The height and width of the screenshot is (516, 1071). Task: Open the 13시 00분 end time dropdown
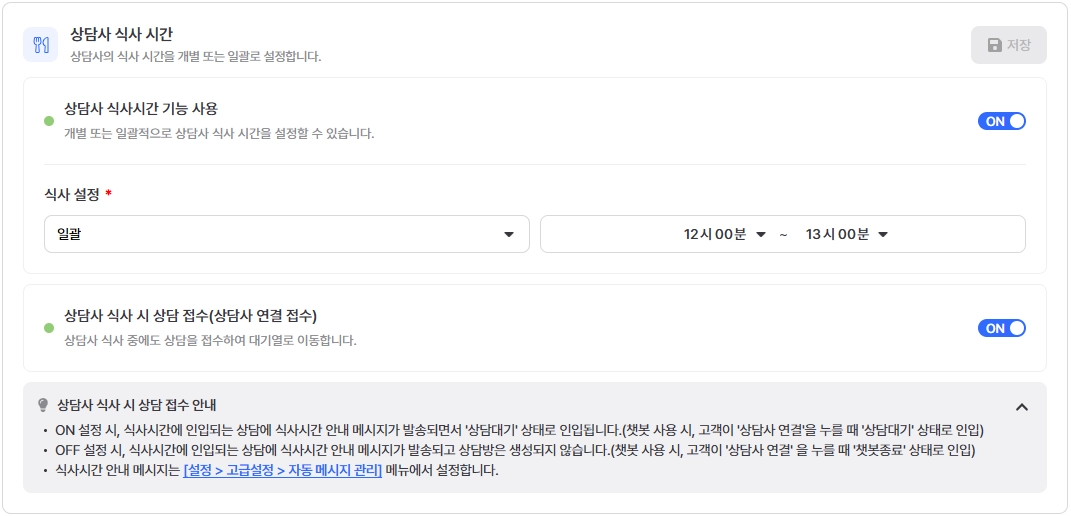pos(846,234)
